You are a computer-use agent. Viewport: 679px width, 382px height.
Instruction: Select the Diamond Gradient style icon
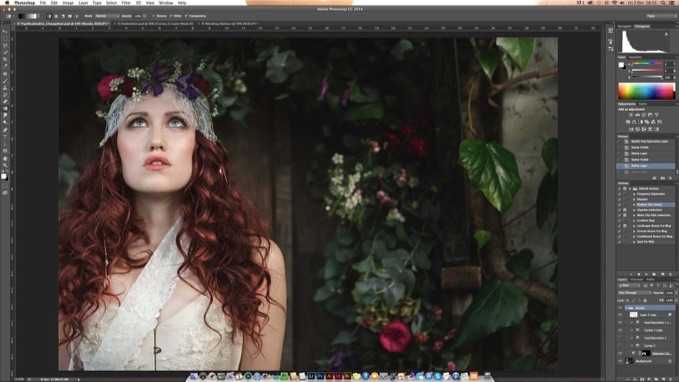(x=76, y=16)
